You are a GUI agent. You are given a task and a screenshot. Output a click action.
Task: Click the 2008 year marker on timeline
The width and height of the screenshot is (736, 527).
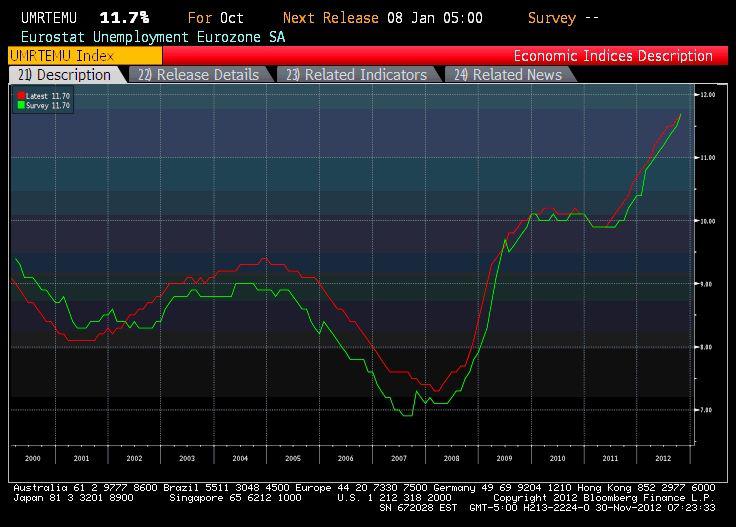pos(452,457)
